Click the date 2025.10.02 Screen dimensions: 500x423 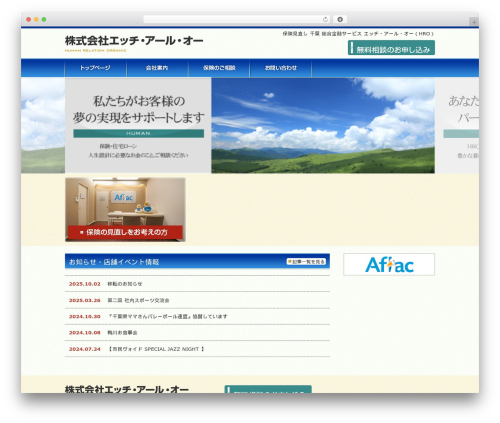[85, 284]
